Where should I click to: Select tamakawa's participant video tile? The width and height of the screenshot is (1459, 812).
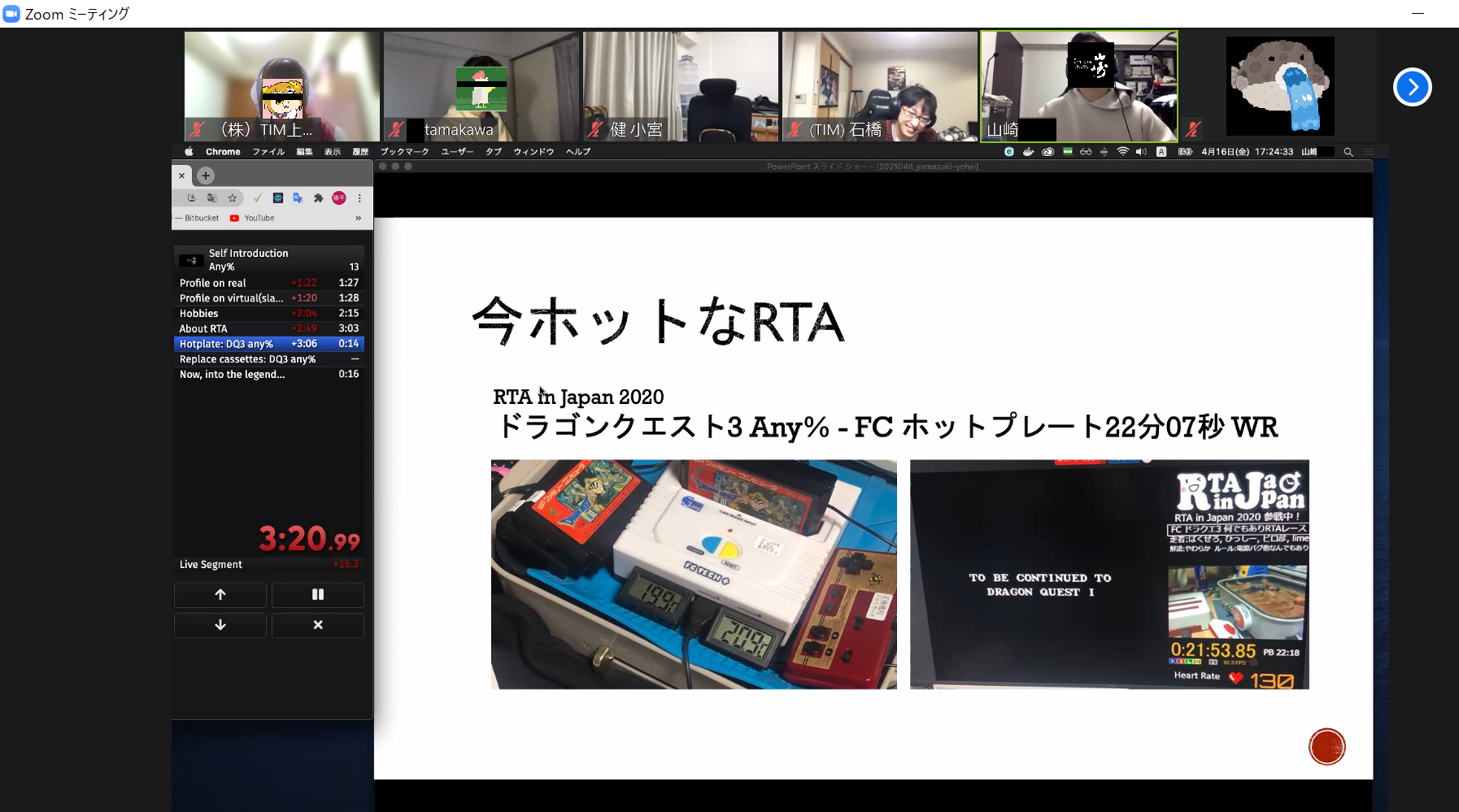[481, 86]
